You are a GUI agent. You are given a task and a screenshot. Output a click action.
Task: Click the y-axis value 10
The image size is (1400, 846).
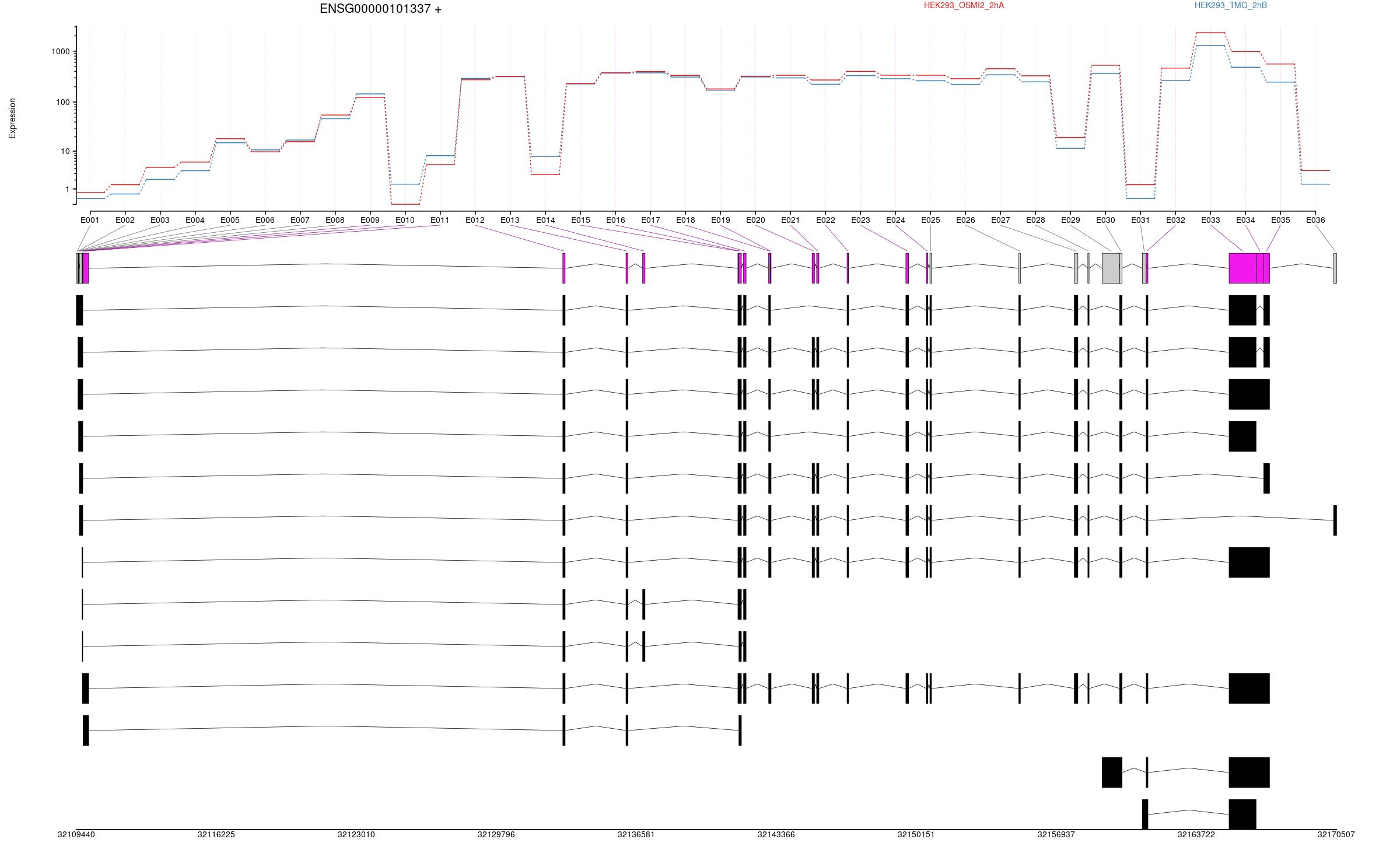click(65, 151)
